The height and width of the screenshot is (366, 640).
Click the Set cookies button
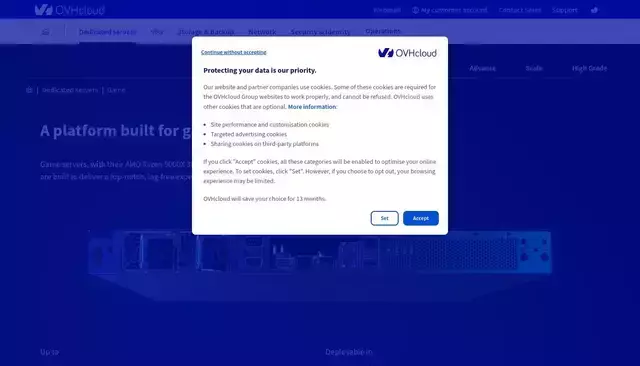pos(384,218)
